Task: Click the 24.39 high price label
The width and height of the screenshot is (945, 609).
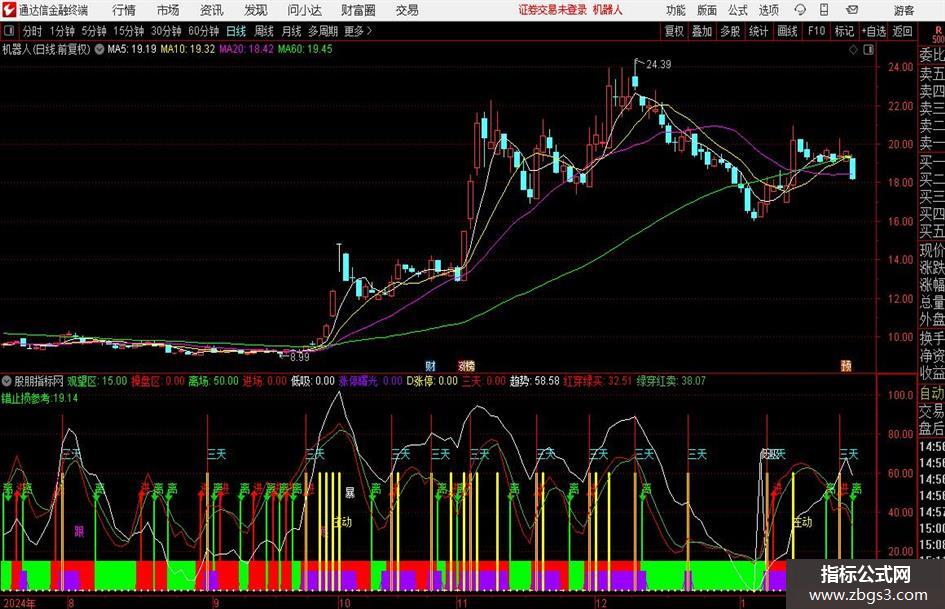Action: [658, 65]
